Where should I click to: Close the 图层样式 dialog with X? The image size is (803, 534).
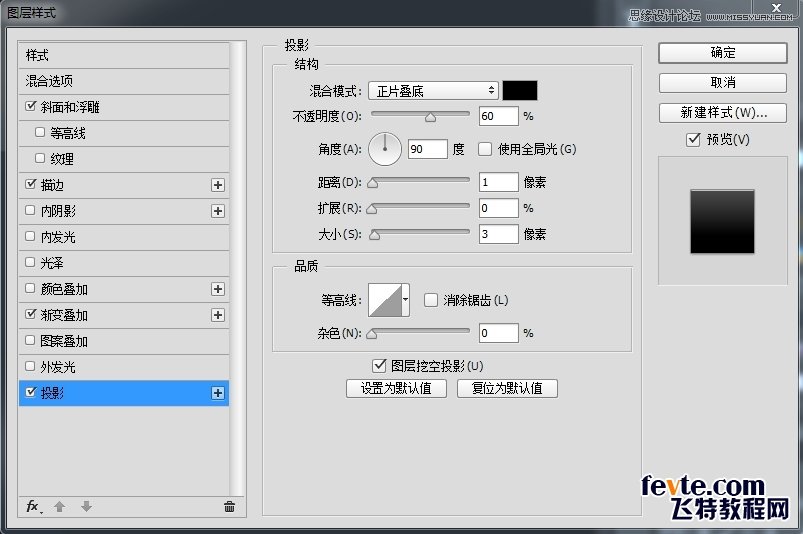[776, 7]
